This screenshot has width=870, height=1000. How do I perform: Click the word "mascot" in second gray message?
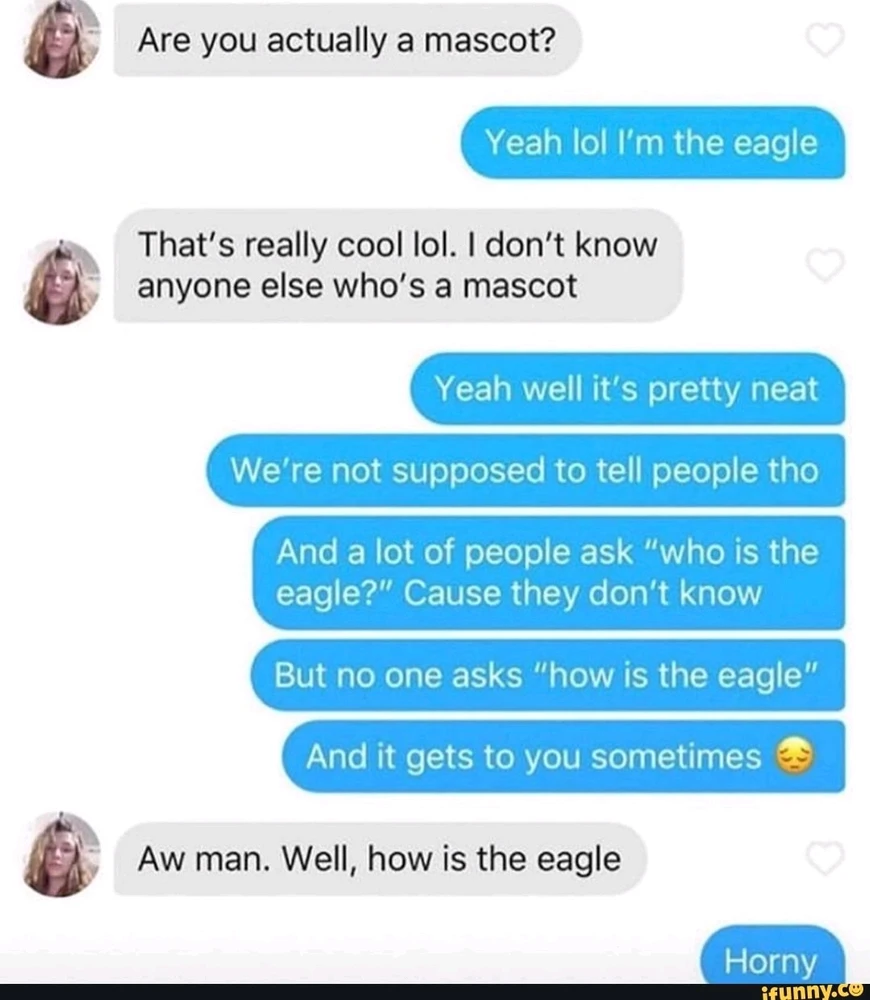[519, 286]
